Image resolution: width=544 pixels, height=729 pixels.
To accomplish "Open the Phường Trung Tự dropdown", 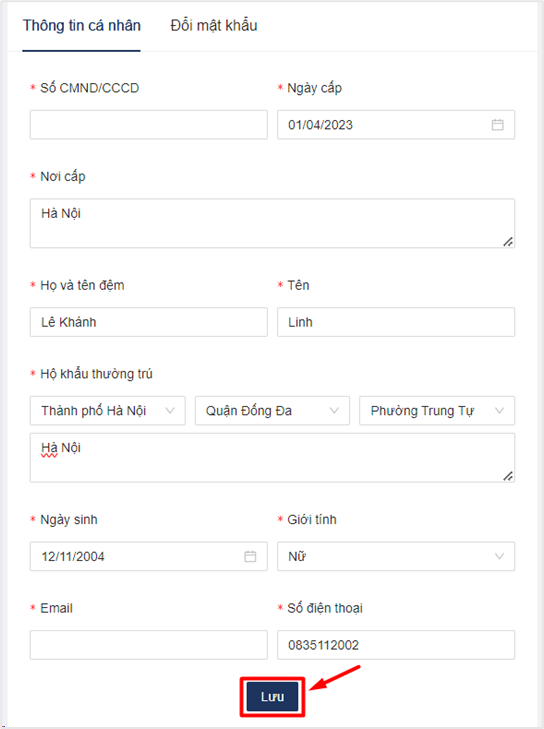I will point(437,411).
